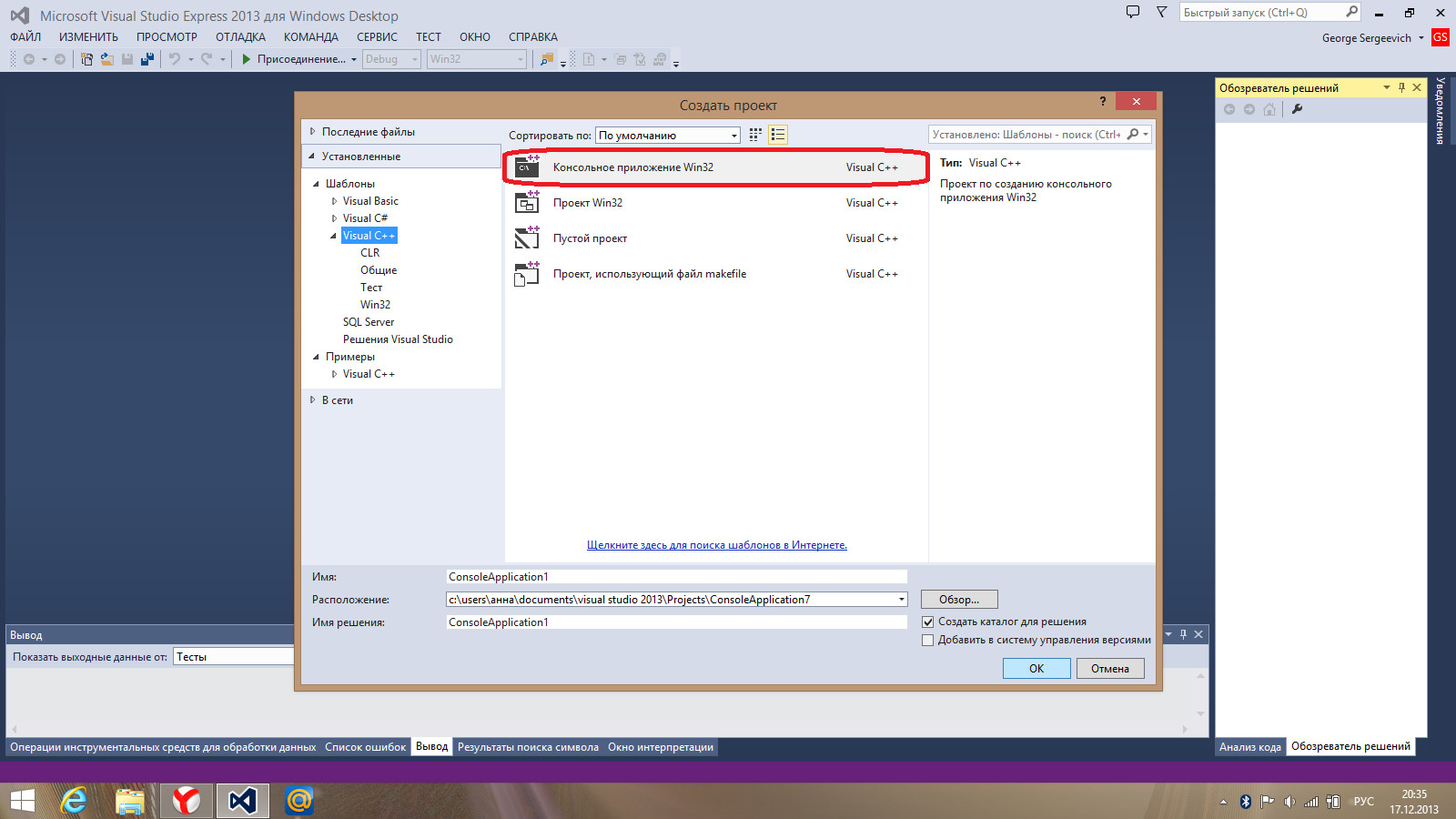Click the Отмена button
1456x819 pixels.
1110,668
